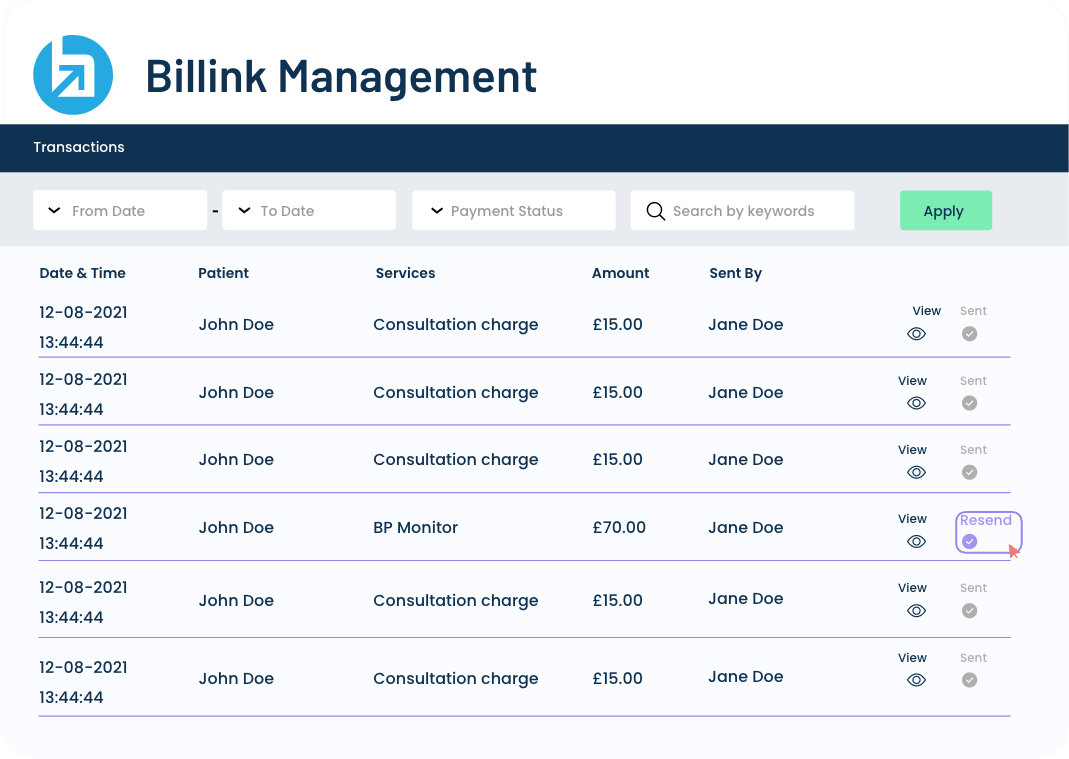Click the Amount column header

620,273
